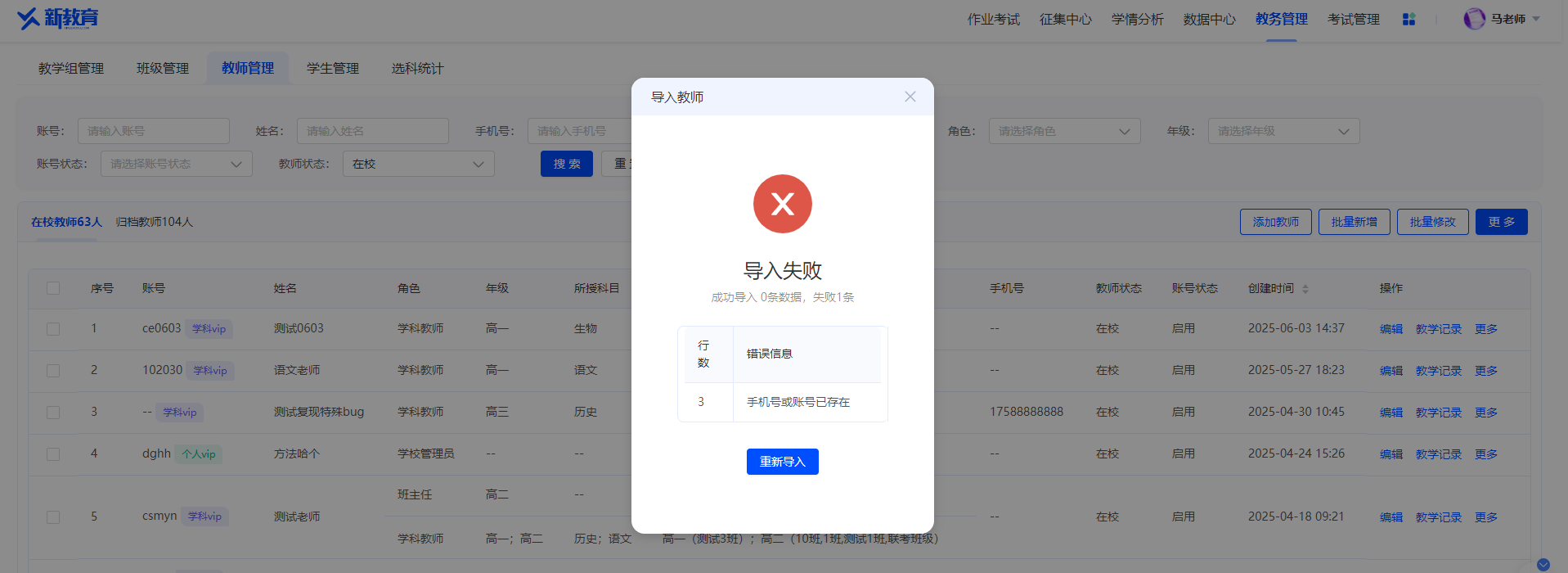Click the 请输入账号 input field

[x=154, y=131]
